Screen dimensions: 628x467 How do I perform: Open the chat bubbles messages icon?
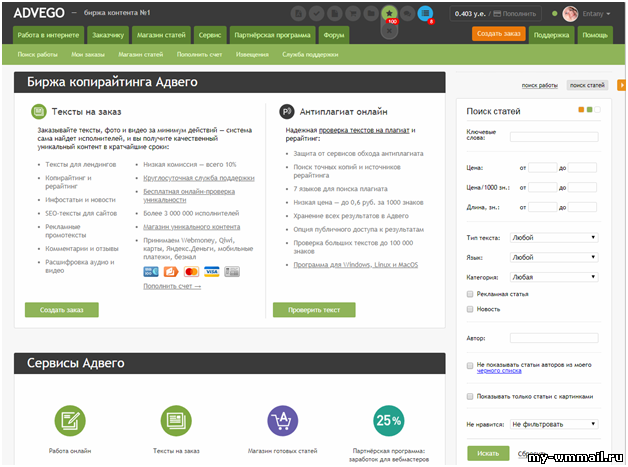pos(407,14)
